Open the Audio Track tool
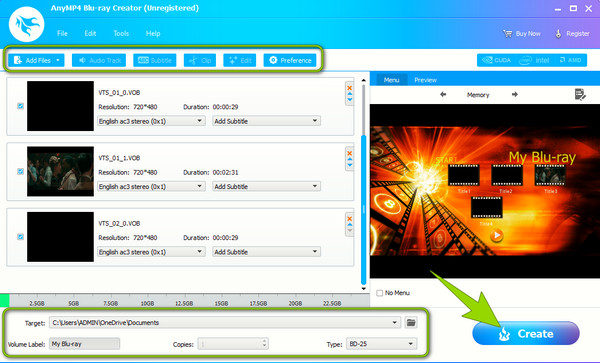The height and width of the screenshot is (363, 600). 99,60
